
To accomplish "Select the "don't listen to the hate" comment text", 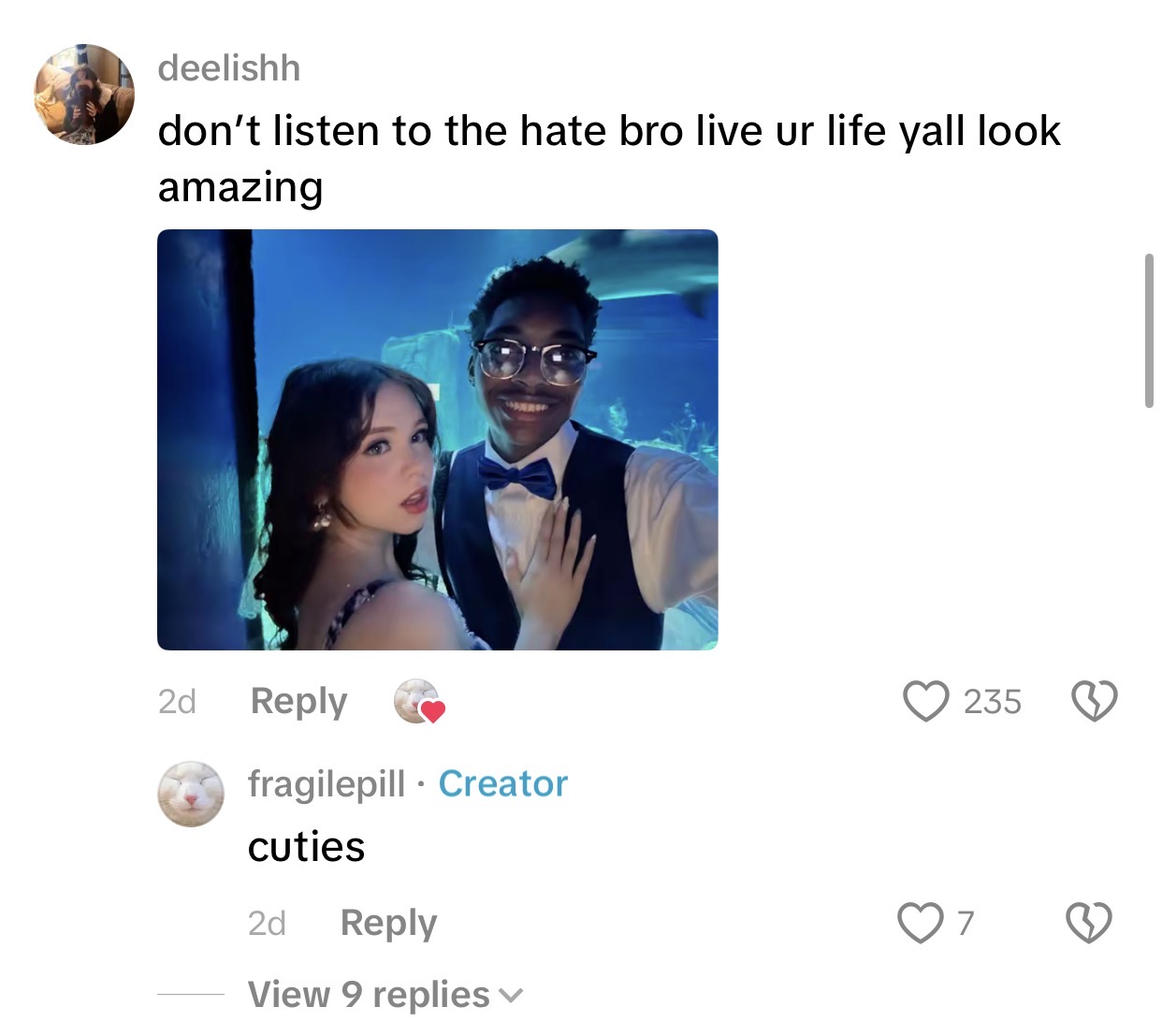I will 609,158.
